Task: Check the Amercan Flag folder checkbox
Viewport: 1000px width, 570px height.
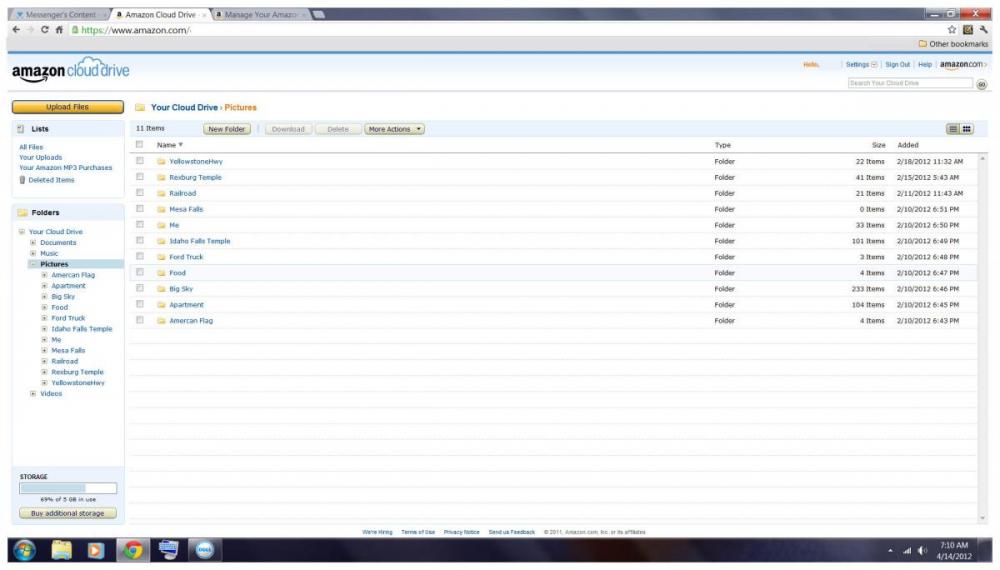Action: (140, 321)
